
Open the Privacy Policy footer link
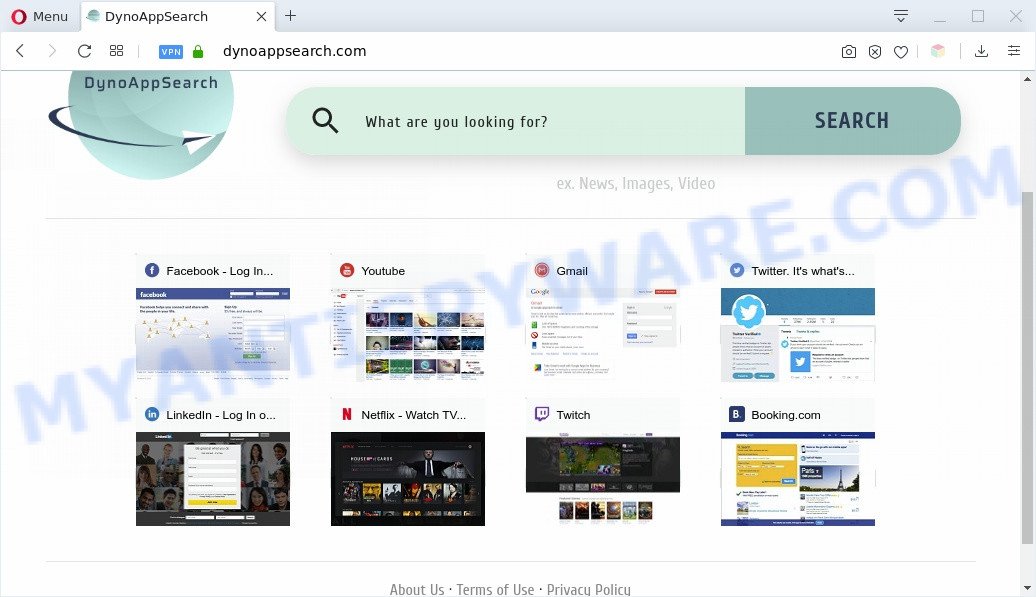pyautogui.click(x=589, y=589)
